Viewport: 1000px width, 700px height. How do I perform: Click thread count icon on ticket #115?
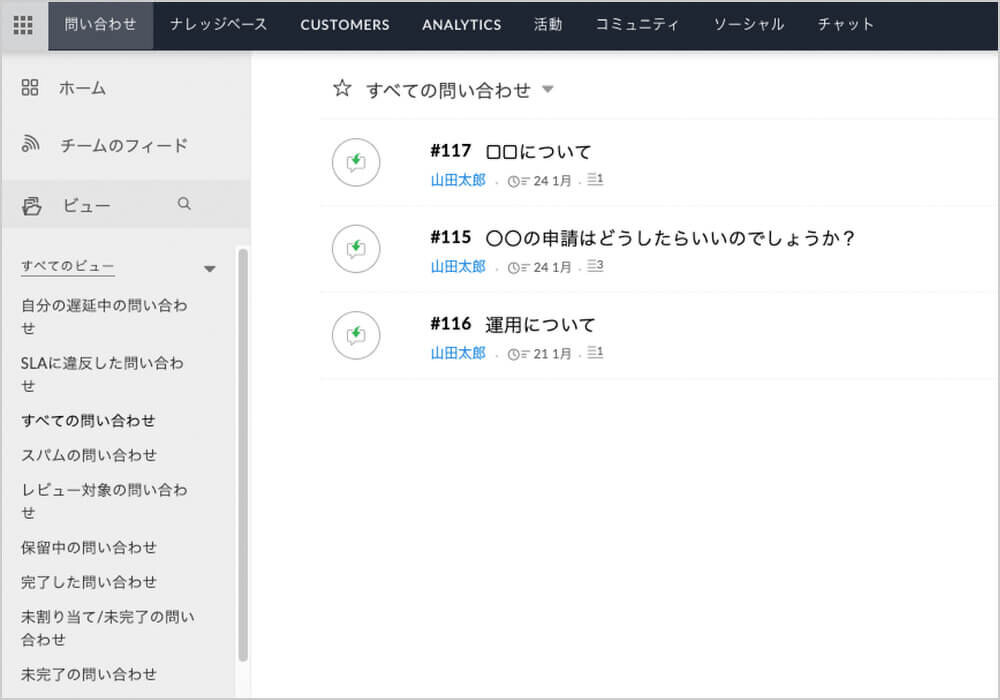595,267
